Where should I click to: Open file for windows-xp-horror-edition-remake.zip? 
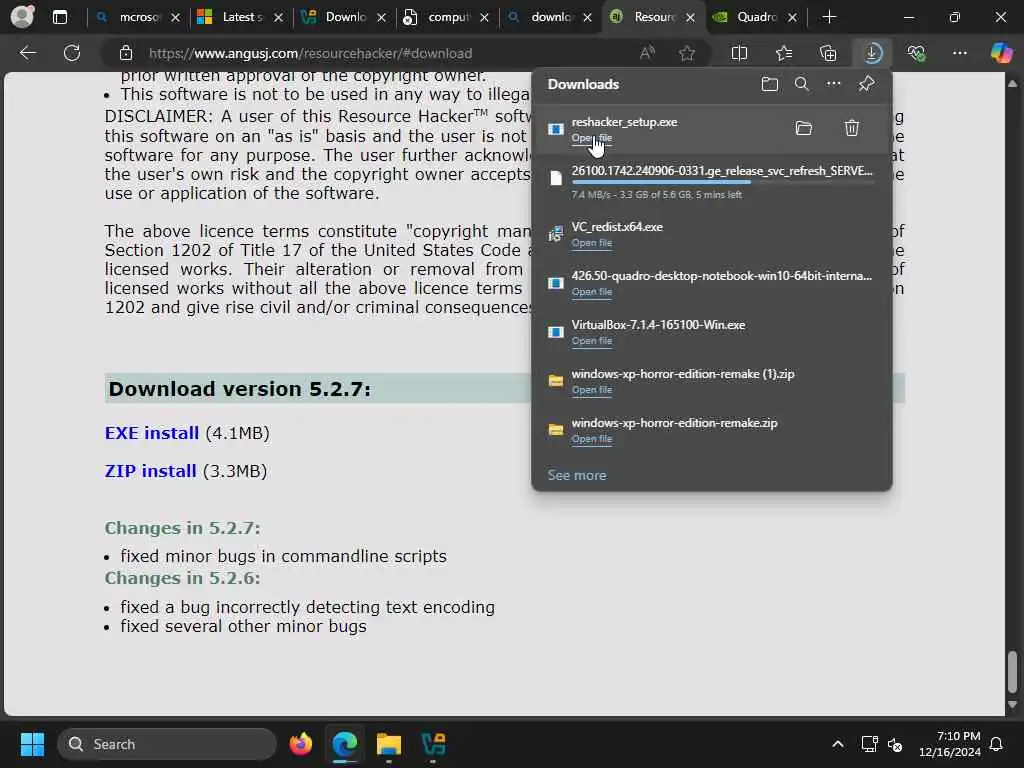592,439
